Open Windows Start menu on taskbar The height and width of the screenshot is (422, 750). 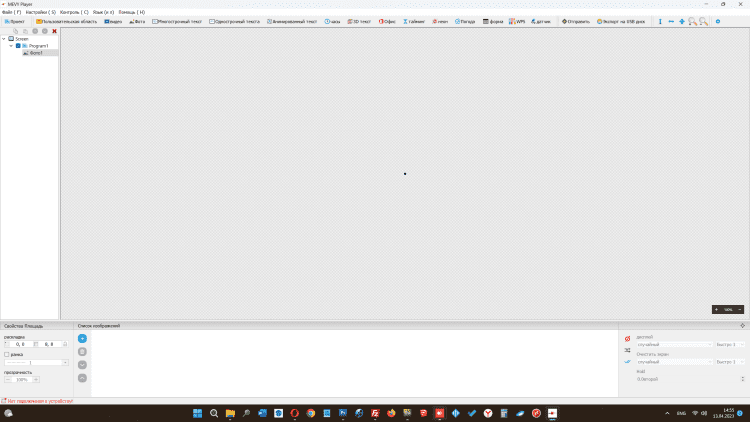tap(197, 413)
